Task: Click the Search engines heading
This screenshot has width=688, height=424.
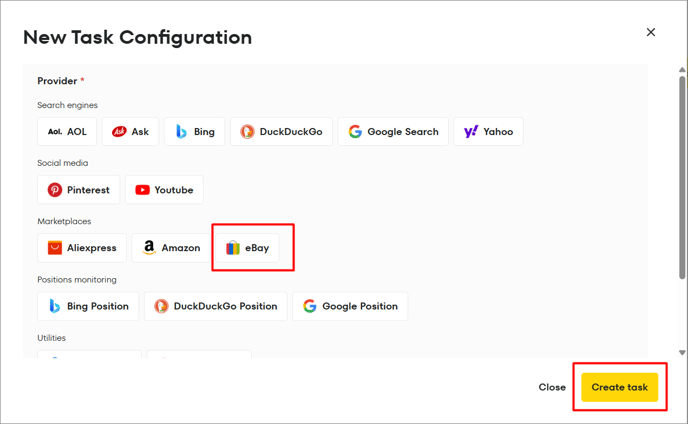Action: pyautogui.click(x=67, y=105)
